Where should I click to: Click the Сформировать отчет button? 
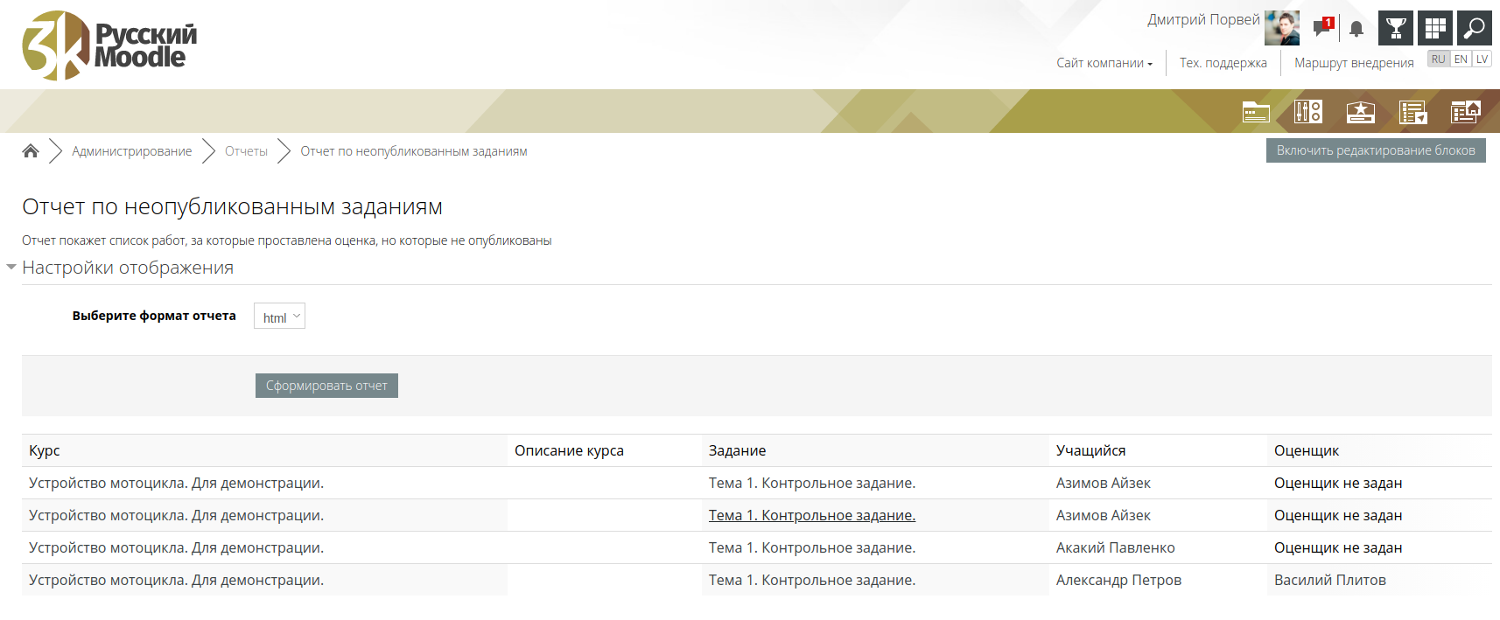coord(326,385)
